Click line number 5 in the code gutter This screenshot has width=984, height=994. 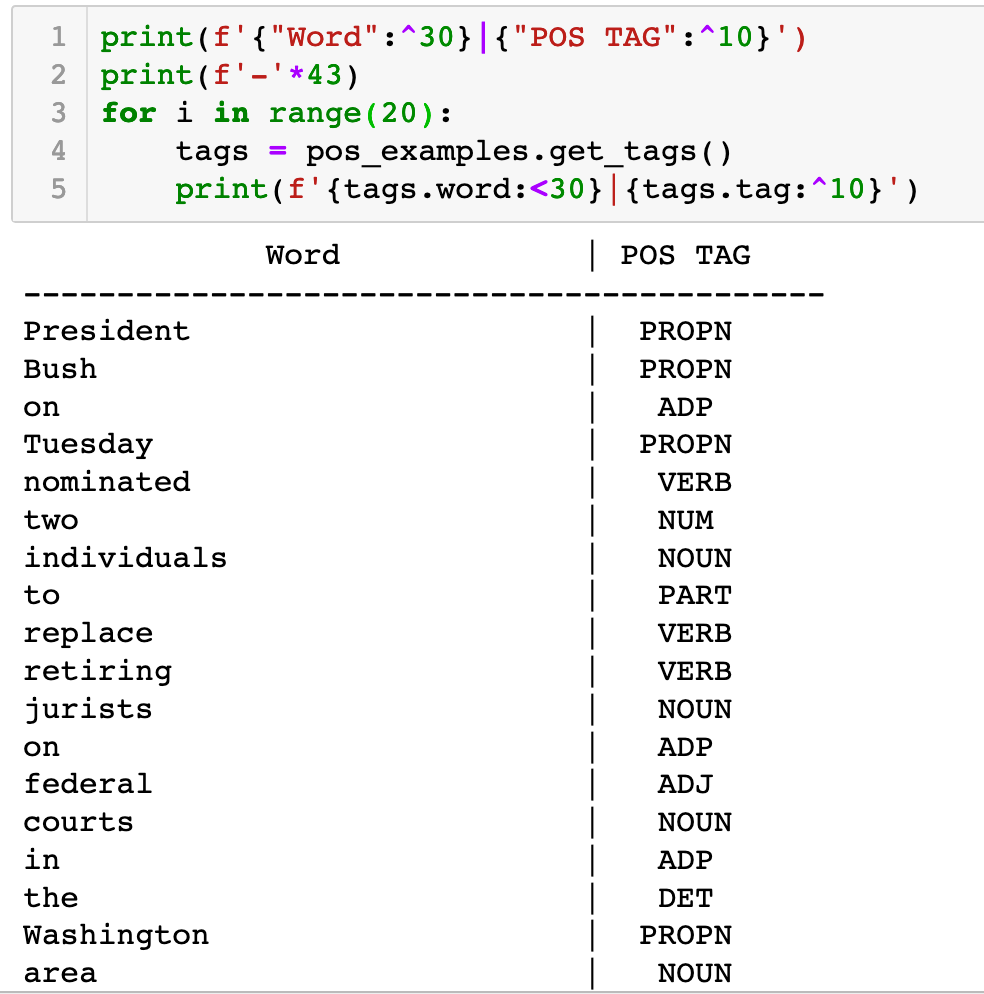pos(58,188)
